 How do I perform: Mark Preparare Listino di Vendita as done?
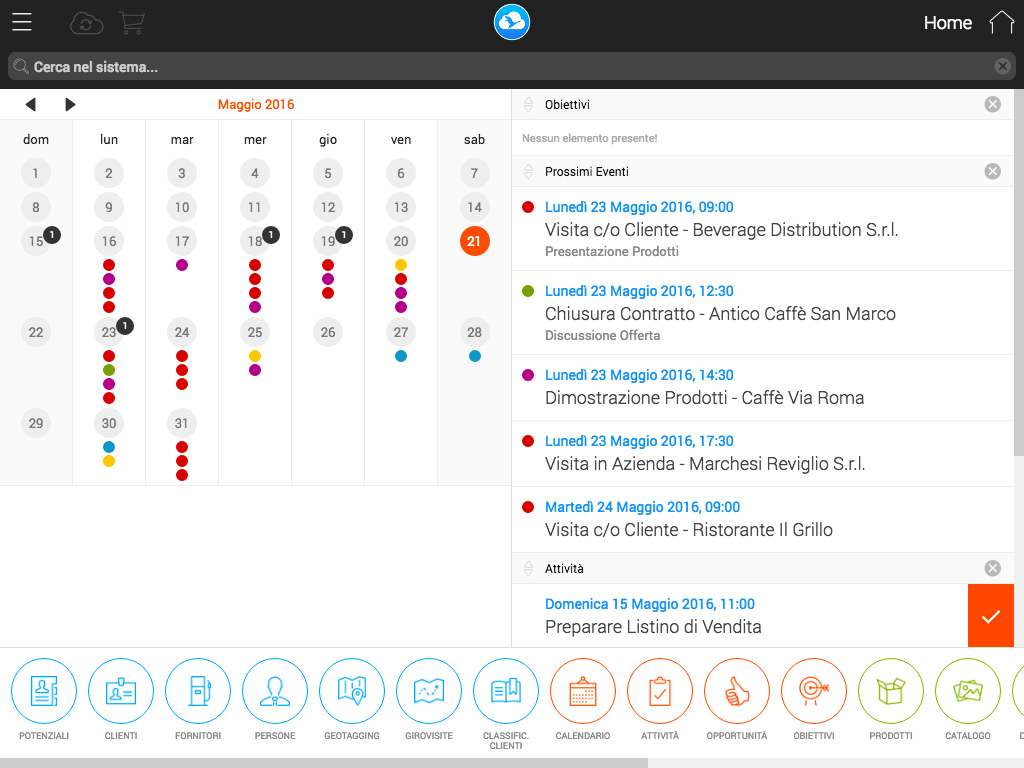point(991,616)
